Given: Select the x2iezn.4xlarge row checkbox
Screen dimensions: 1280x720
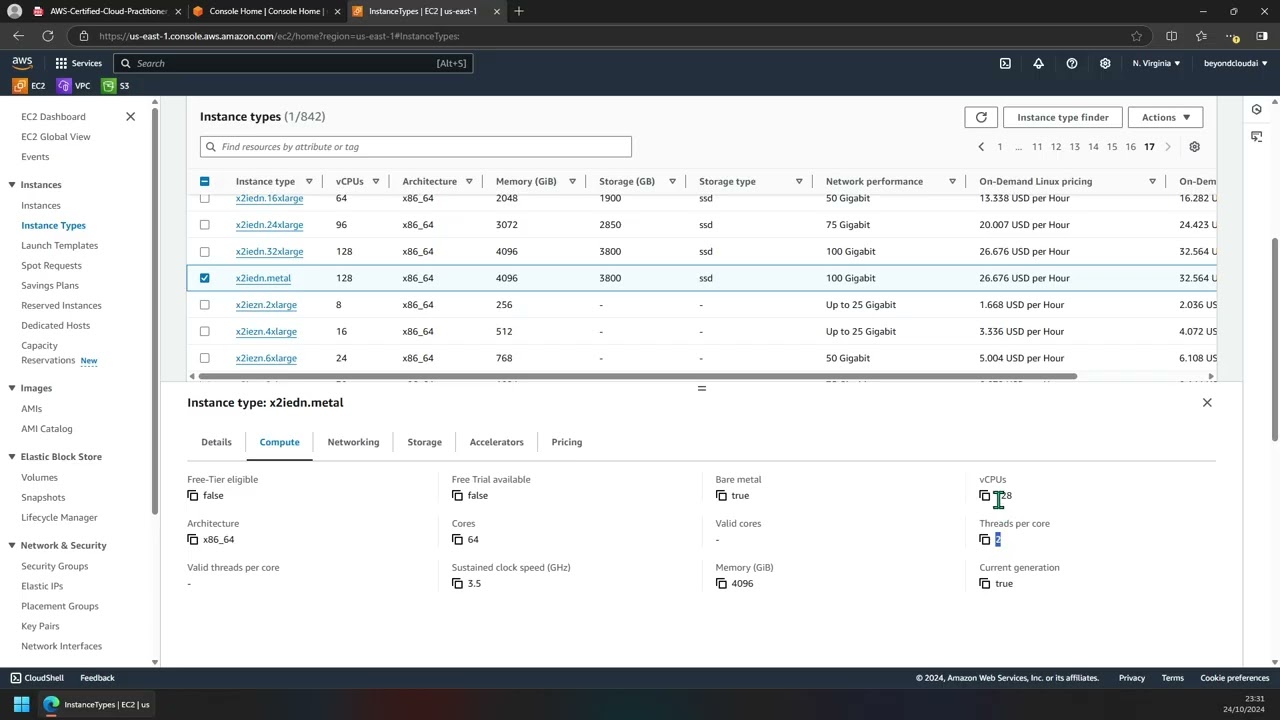Looking at the screenshot, I should [x=204, y=332].
